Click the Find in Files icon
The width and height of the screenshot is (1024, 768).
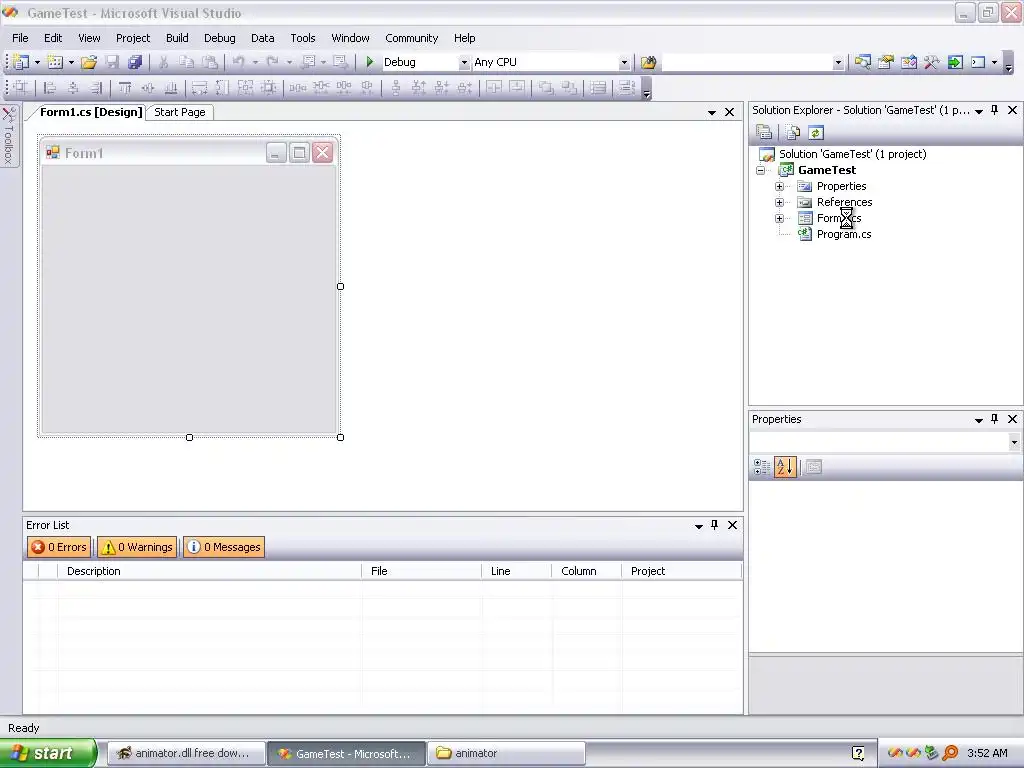click(x=648, y=62)
